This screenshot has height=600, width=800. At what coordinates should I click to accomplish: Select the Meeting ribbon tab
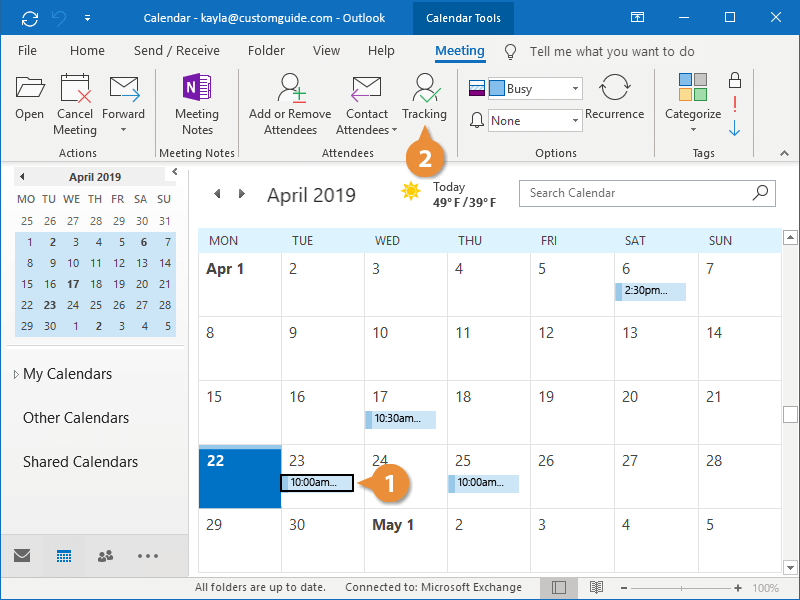tap(460, 51)
